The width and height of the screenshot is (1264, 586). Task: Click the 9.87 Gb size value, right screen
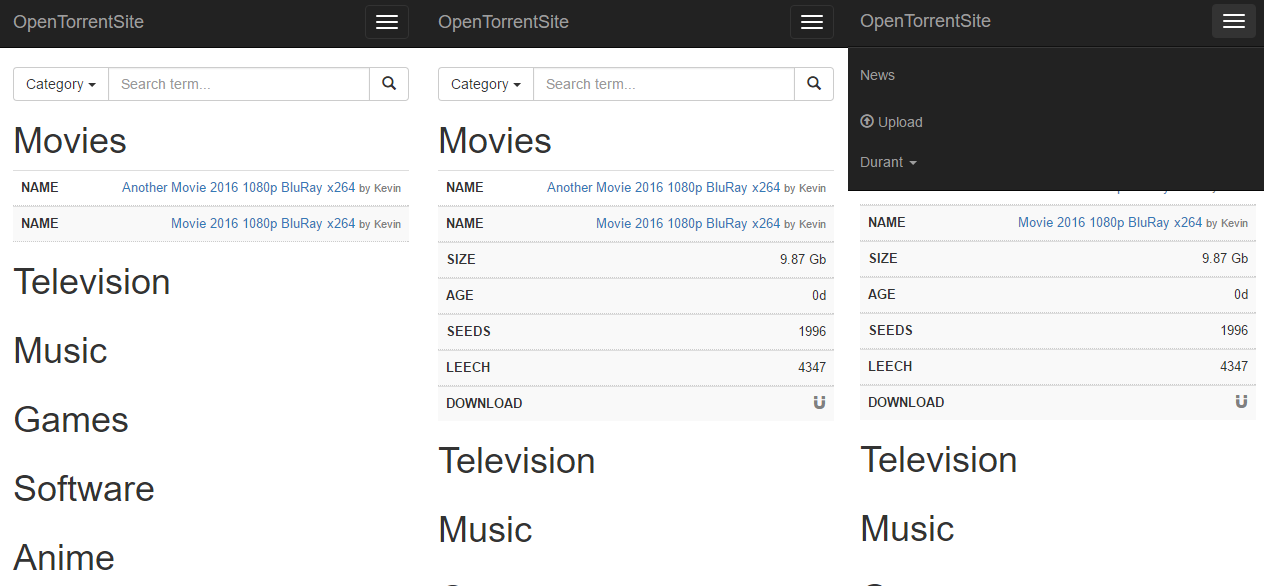click(1225, 258)
